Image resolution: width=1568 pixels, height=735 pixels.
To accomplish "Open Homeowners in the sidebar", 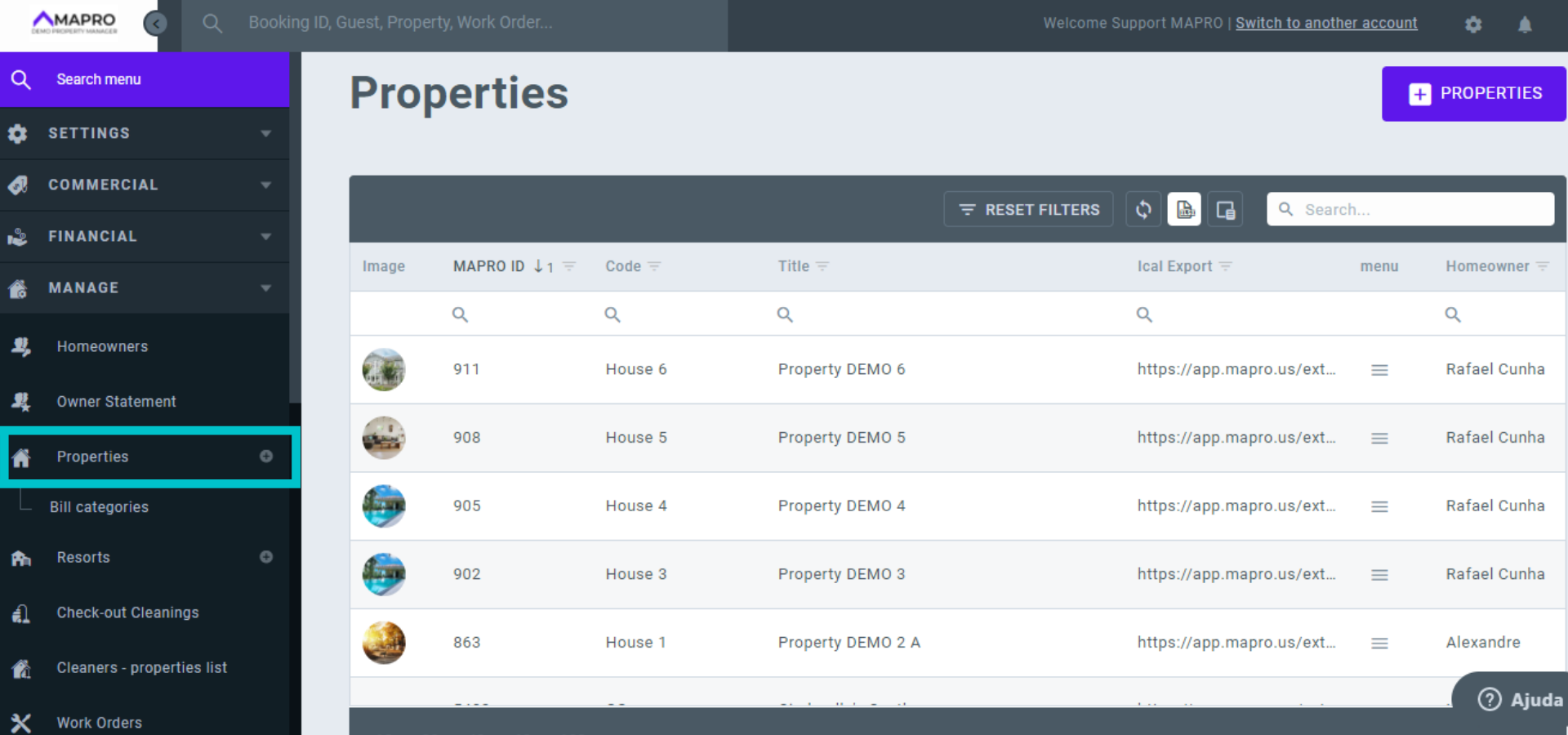I will [x=102, y=346].
